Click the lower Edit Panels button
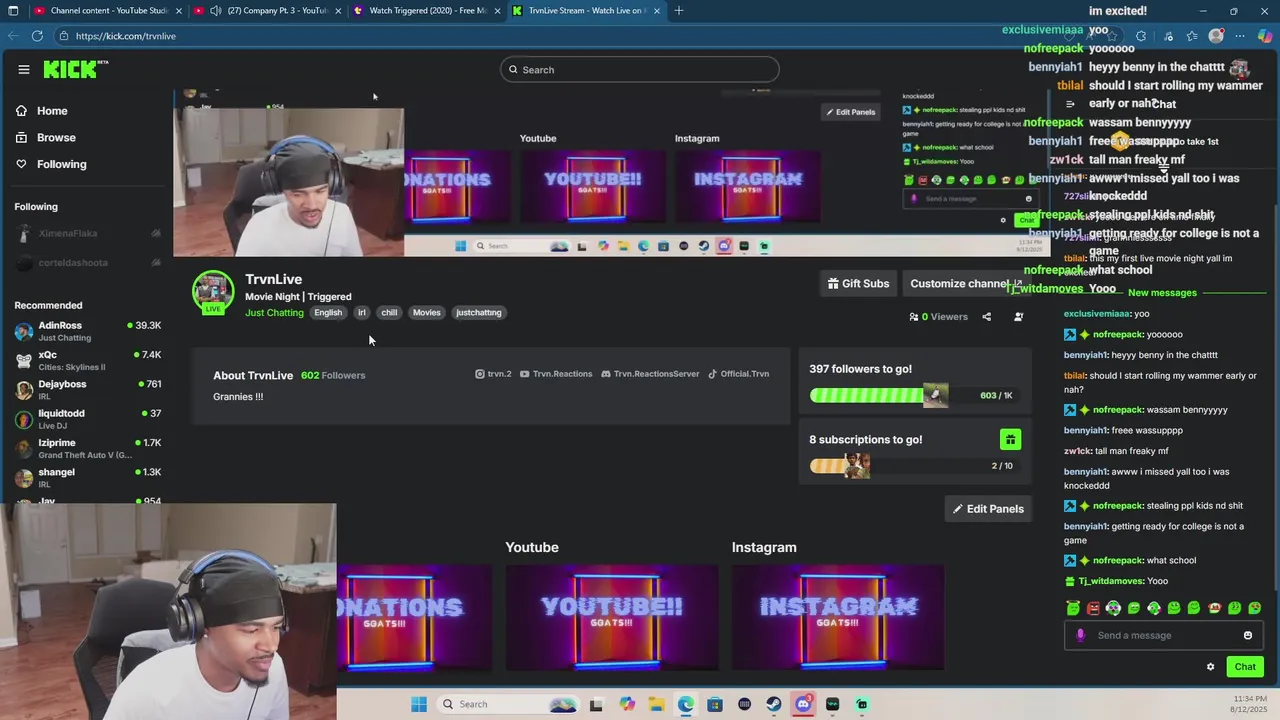The width and height of the screenshot is (1280, 720). pos(988,509)
